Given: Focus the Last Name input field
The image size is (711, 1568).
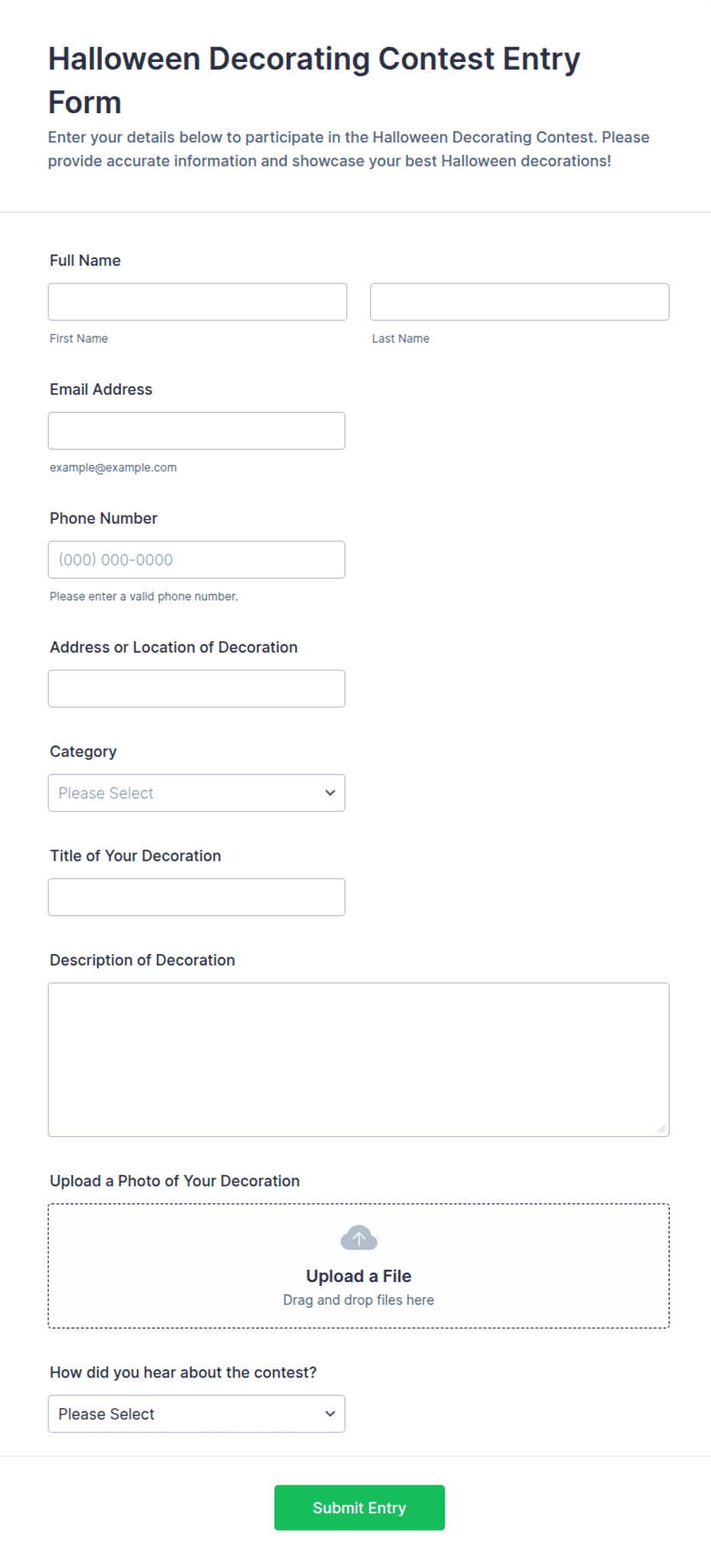Looking at the screenshot, I should click(520, 302).
